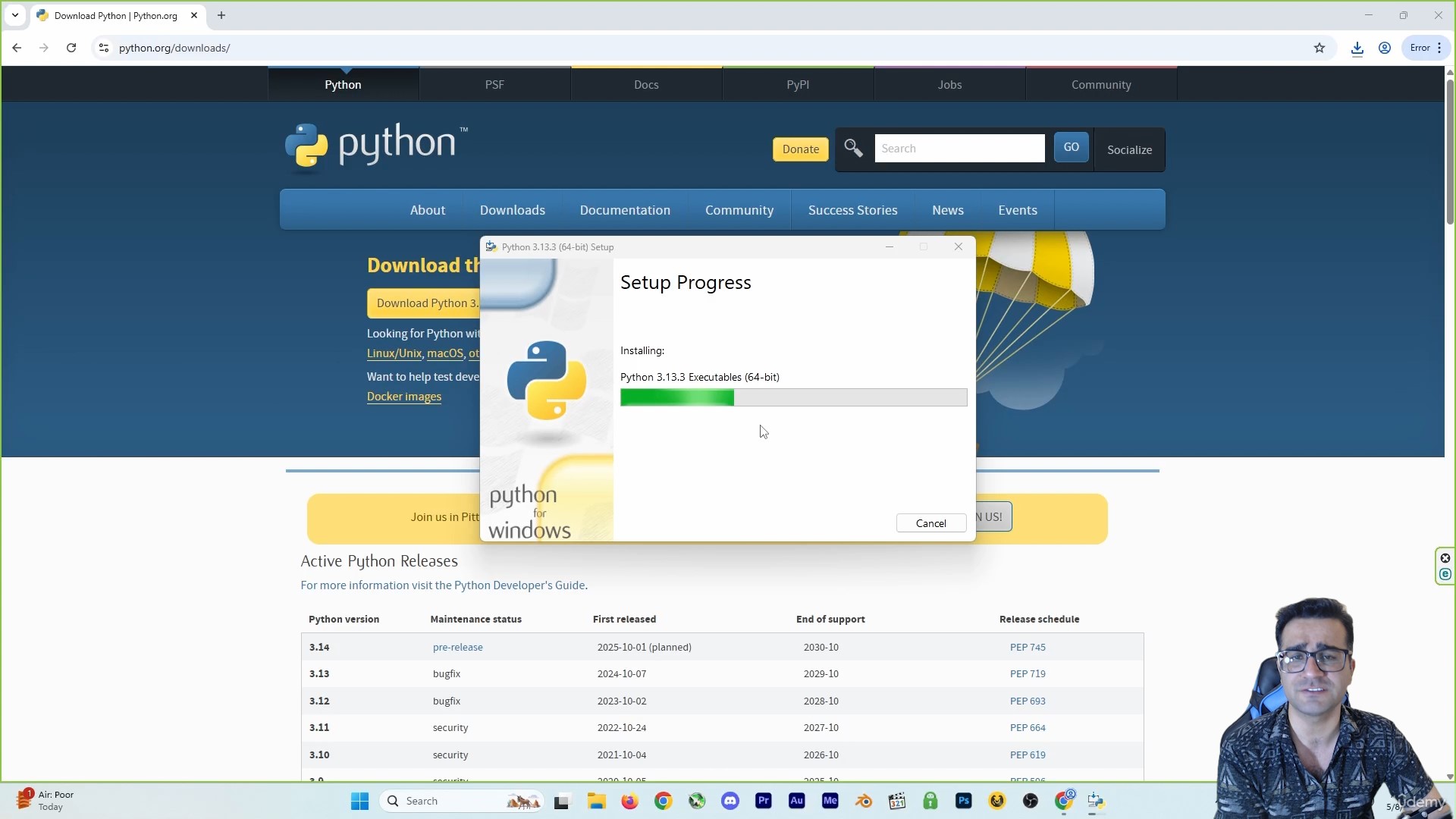This screenshot has height=819, width=1456.
Task: Open the News navigation menu
Action: click(x=948, y=210)
